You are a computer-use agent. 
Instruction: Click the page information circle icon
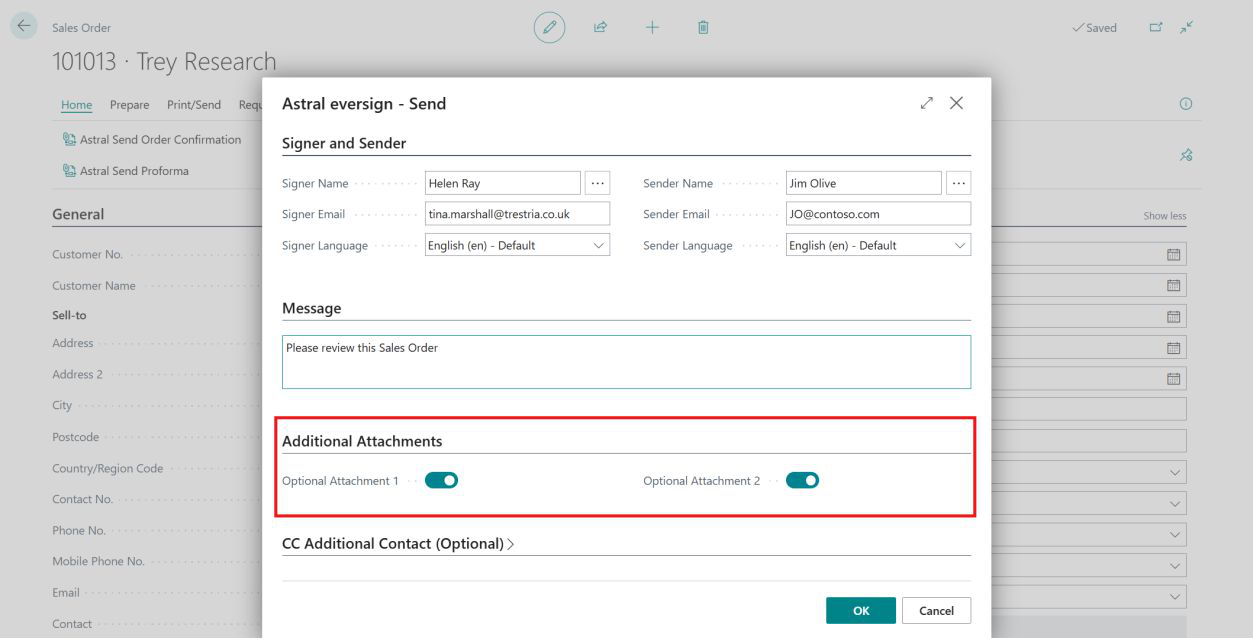click(x=1186, y=103)
